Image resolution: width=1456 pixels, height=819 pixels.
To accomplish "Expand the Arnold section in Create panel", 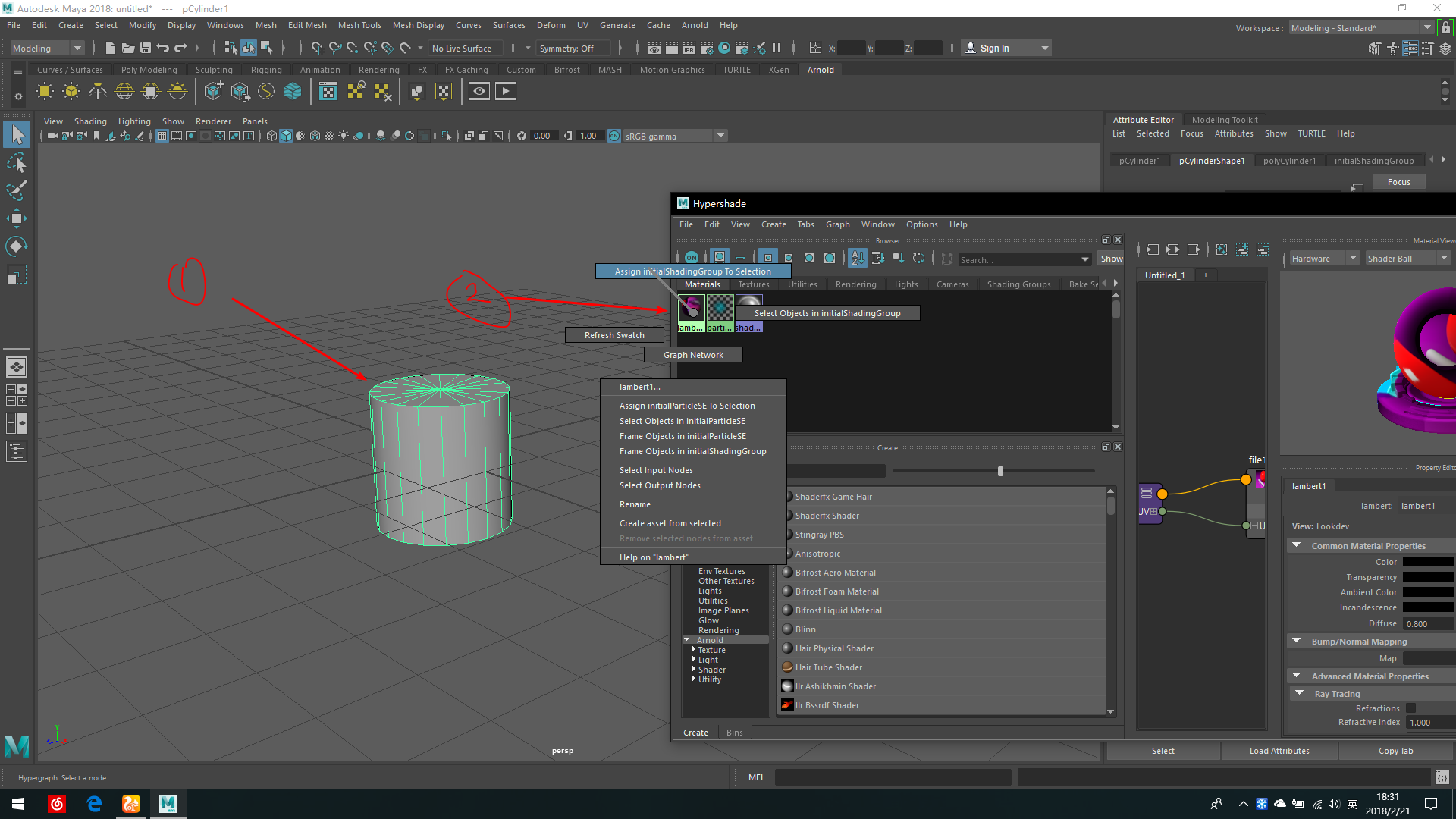I will pyautogui.click(x=687, y=639).
